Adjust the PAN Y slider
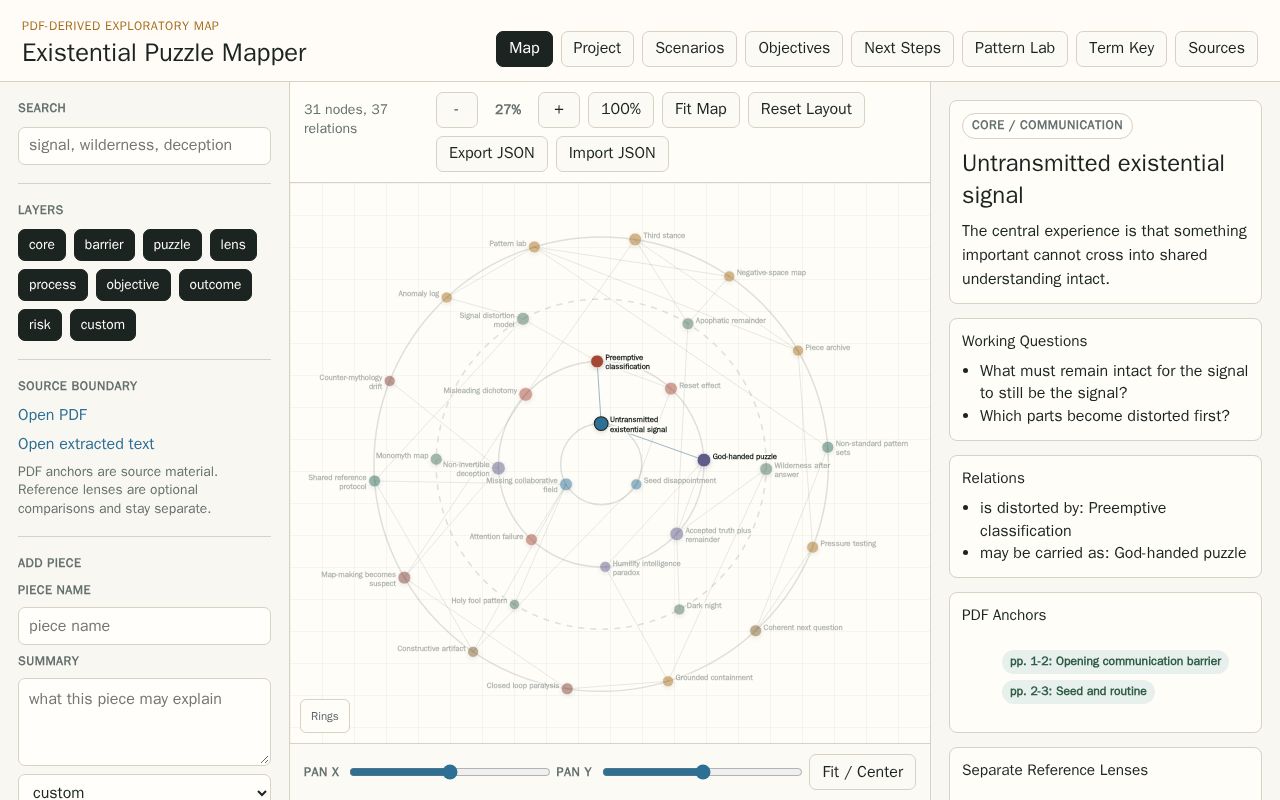Image resolution: width=1280 pixels, height=800 pixels. pyautogui.click(x=703, y=772)
